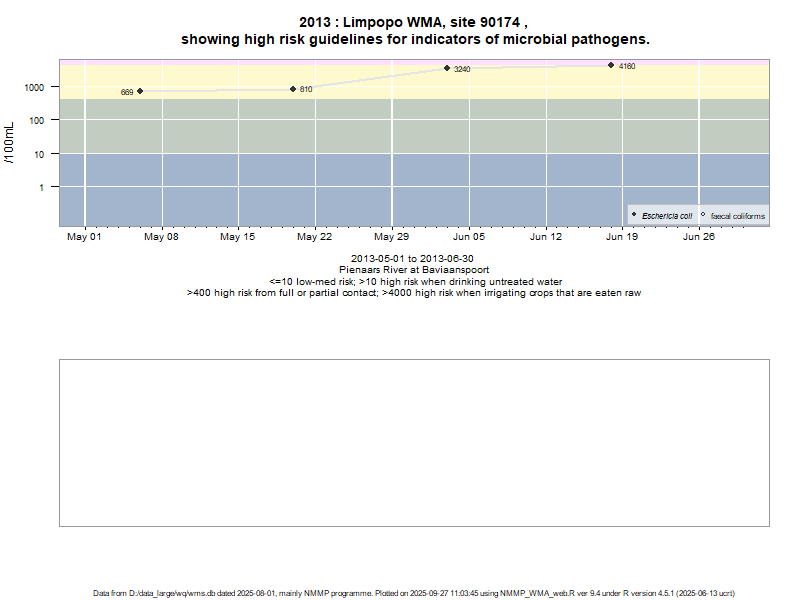Image resolution: width=800 pixels, height=600 pixels.
Task: Click the 3240 data point diamond
Action: [x=447, y=68]
